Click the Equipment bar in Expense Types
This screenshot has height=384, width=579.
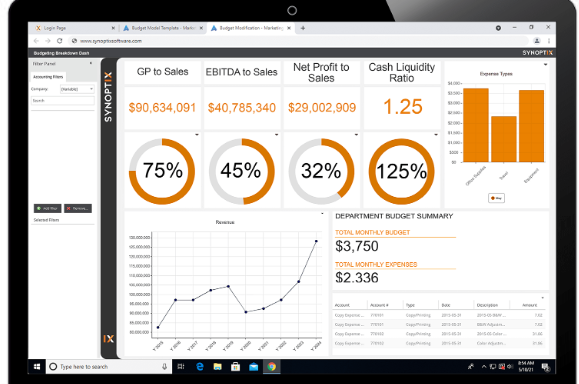pyautogui.click(x=531, y=126)
